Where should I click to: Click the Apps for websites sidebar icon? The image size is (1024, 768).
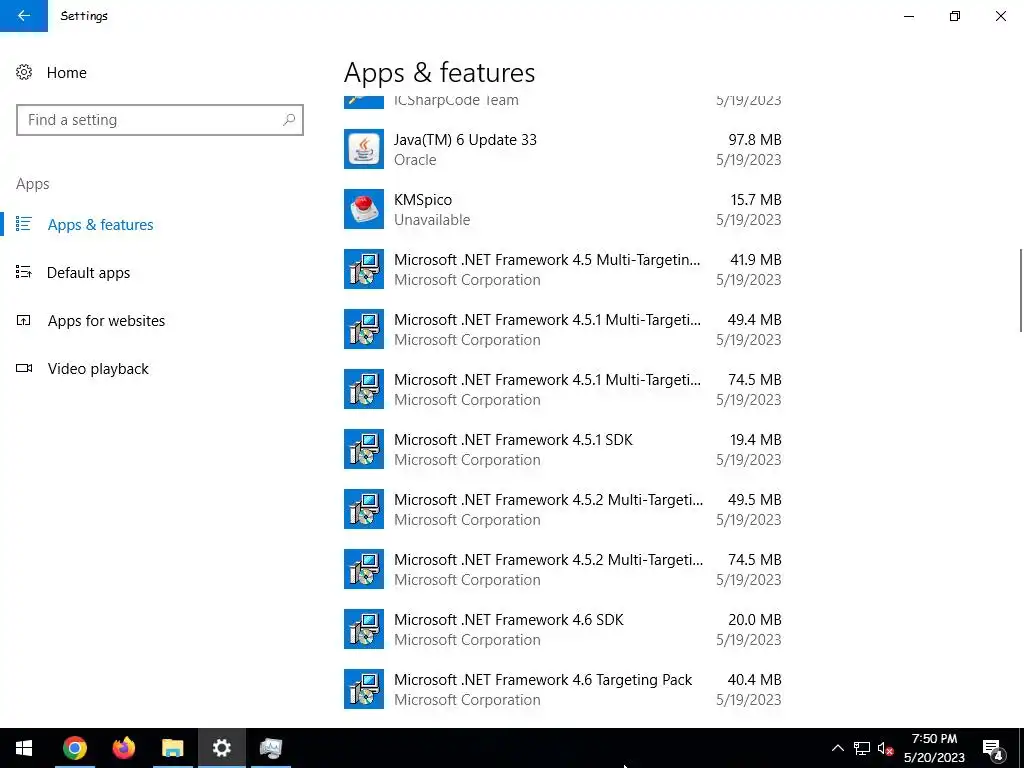[x=24, y=320]
